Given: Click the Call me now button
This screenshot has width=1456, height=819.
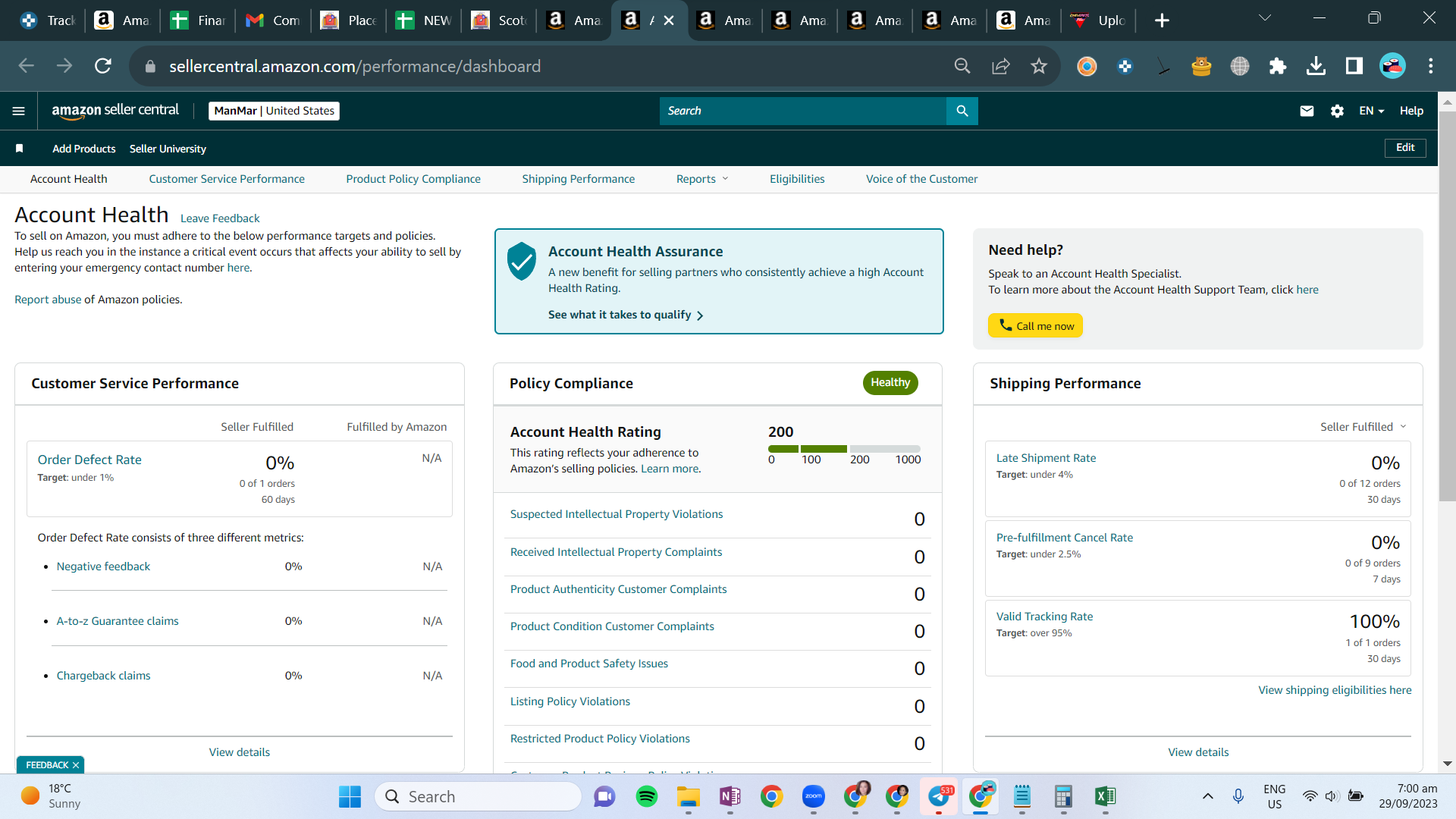Looking at the screenshot, I should pyautogui.click(x=1035, y=325).
